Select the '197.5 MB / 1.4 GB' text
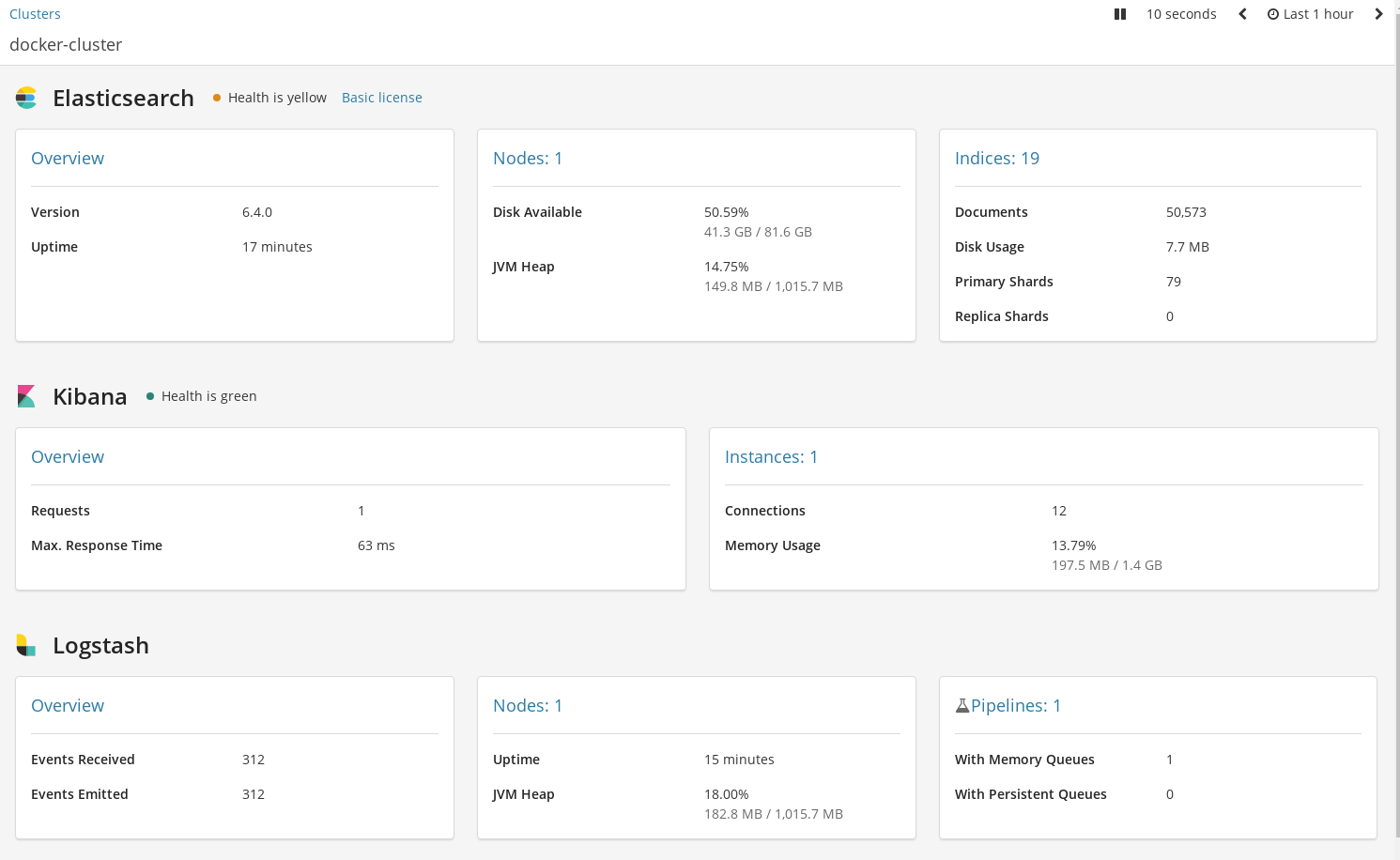Image resolution: width=1400 pixels, height=860 pixels. point(1107,565)
